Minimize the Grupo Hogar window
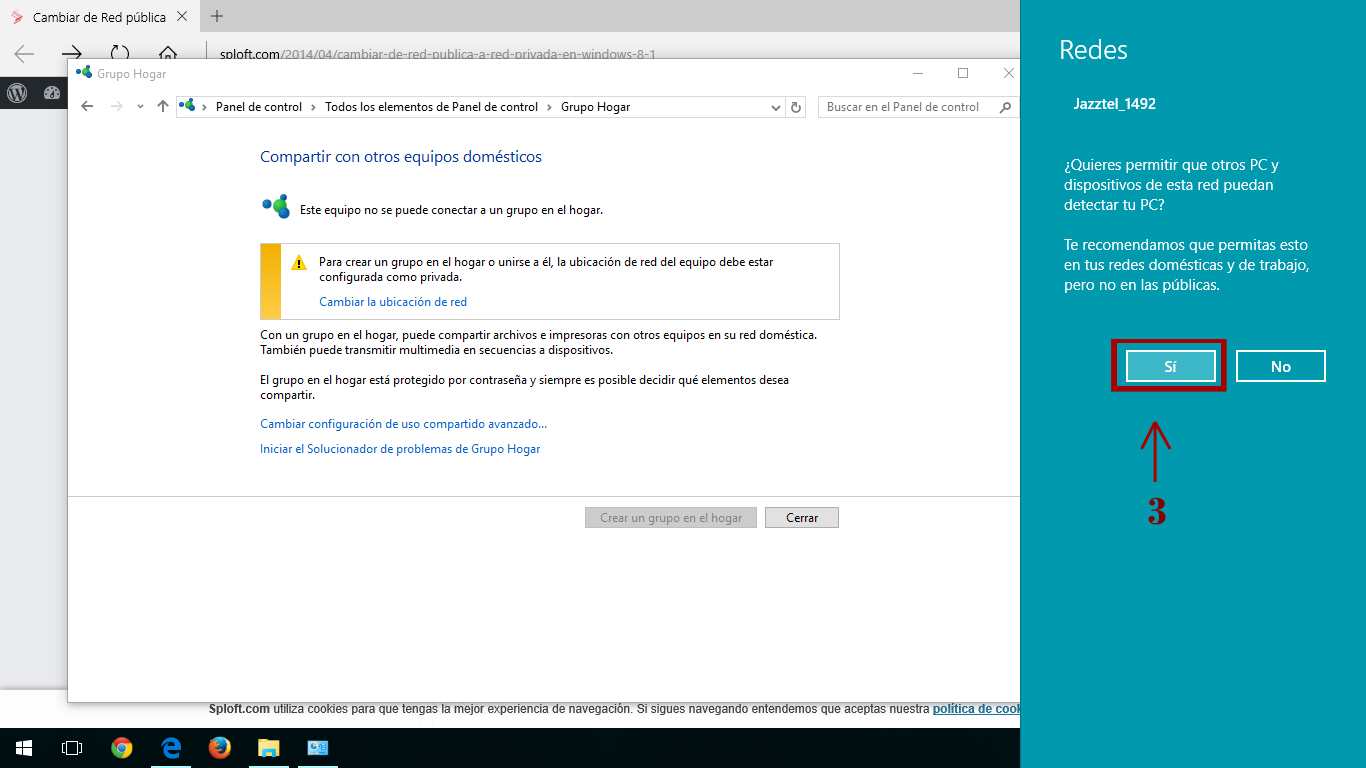The image size is (1366, 768). point(918,73)
